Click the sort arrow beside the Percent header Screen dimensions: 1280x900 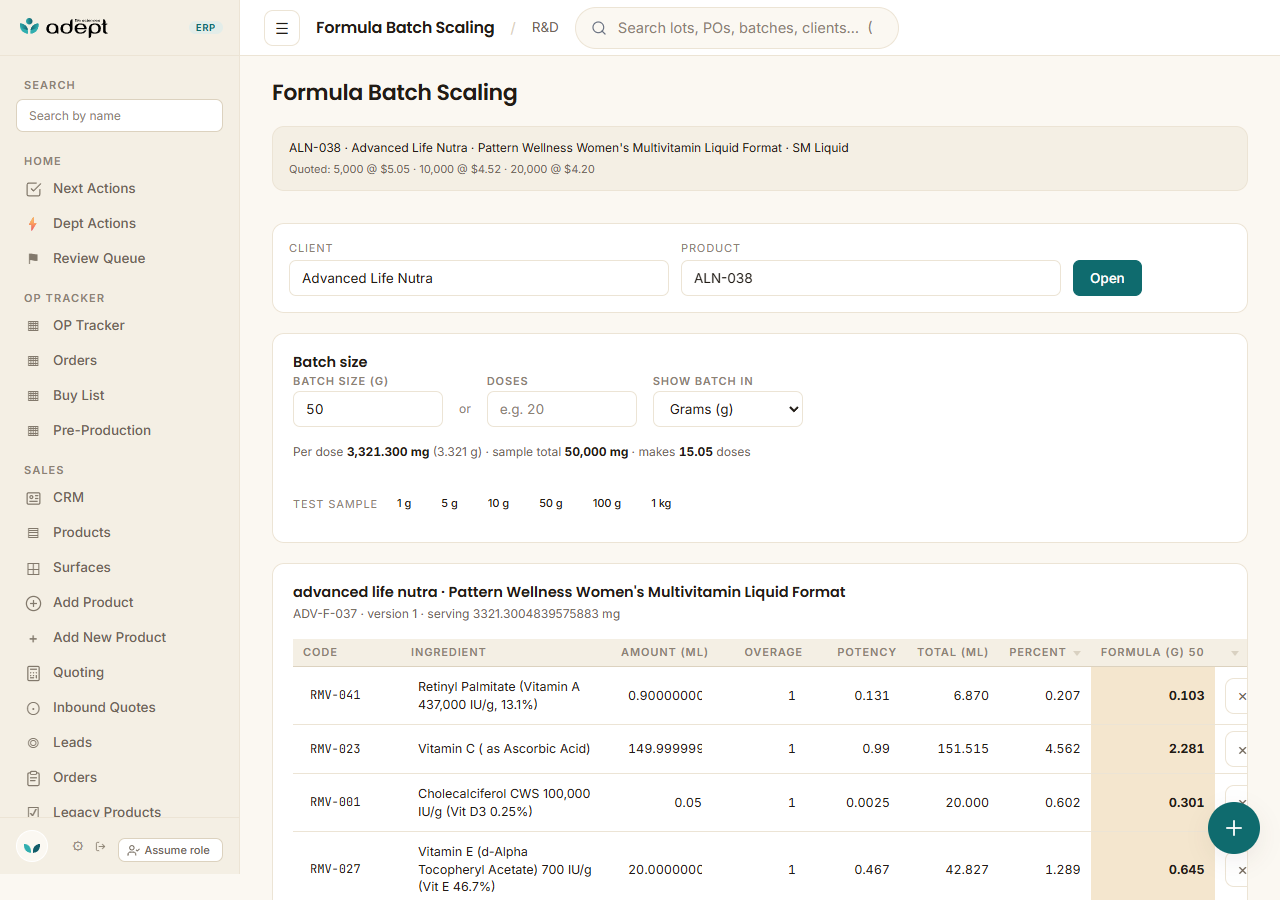point(1077,653)
